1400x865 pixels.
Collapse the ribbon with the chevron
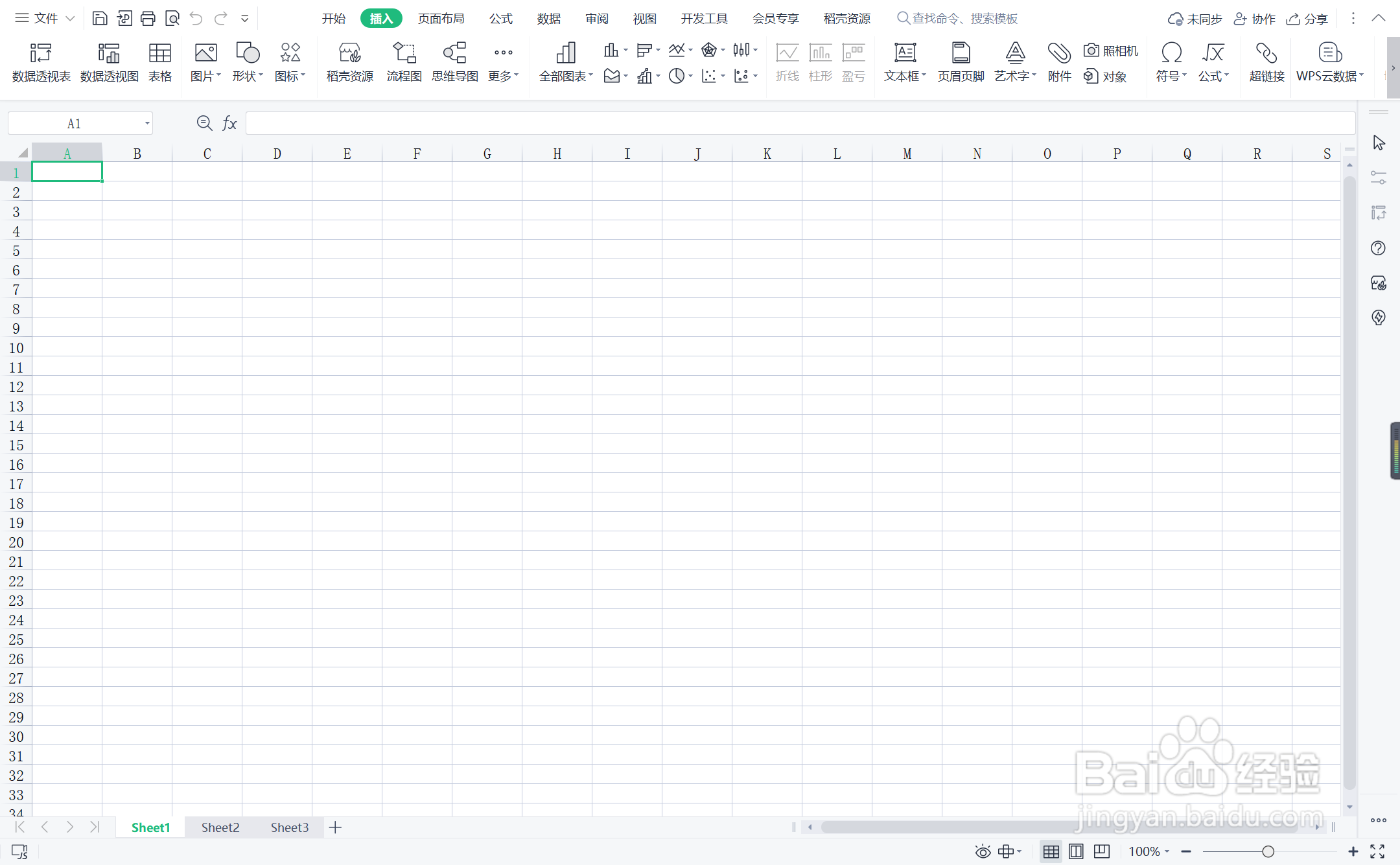click(1379, 18)
